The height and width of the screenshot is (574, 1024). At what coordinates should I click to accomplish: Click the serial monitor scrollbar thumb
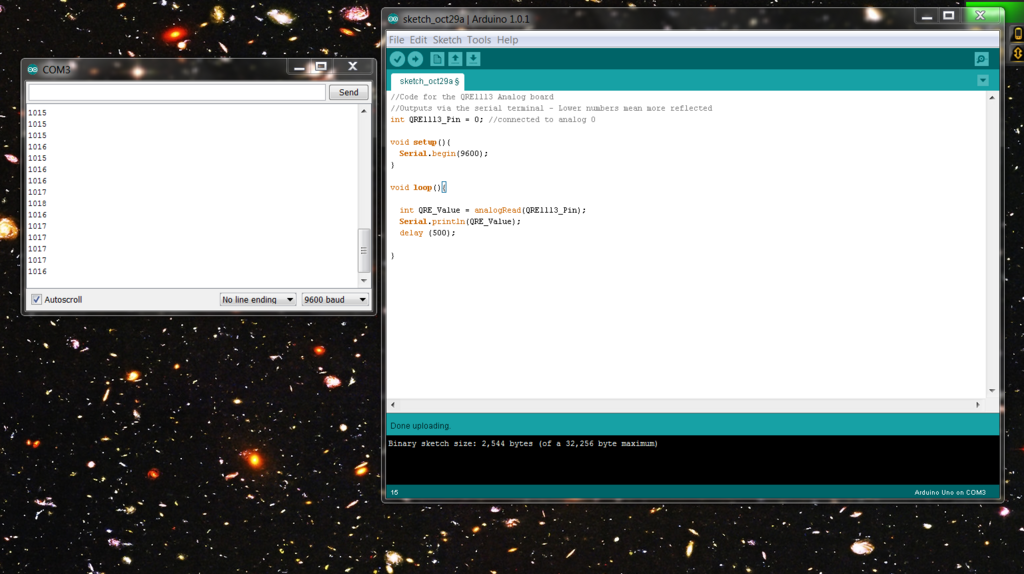tap(364, 250)
